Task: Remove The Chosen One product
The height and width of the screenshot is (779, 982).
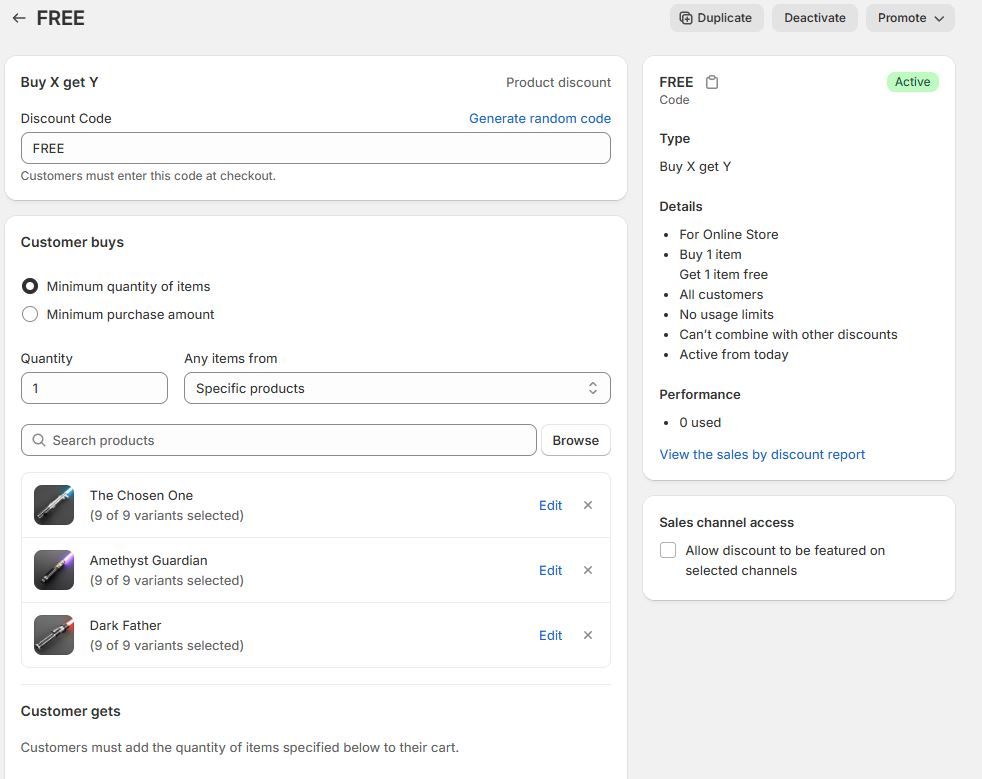Action: click(588, 505)
